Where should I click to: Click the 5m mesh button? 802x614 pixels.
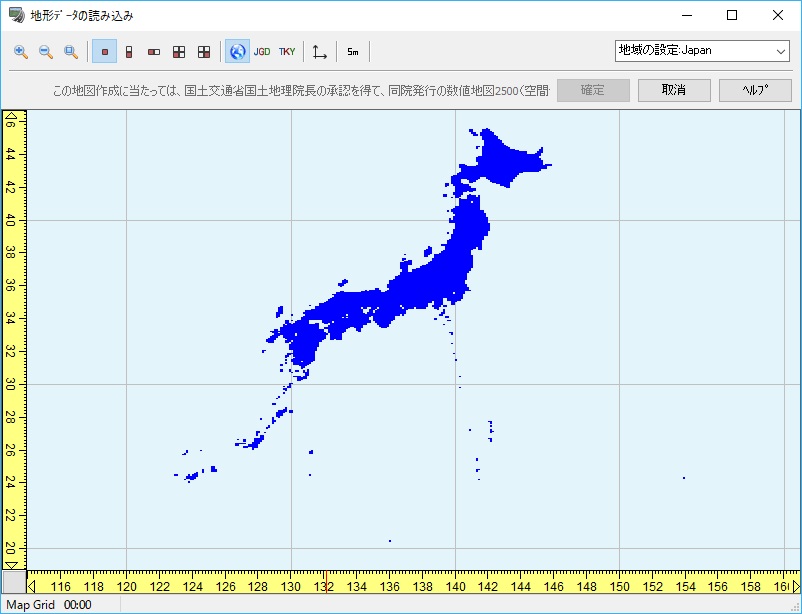click(353, 51)
